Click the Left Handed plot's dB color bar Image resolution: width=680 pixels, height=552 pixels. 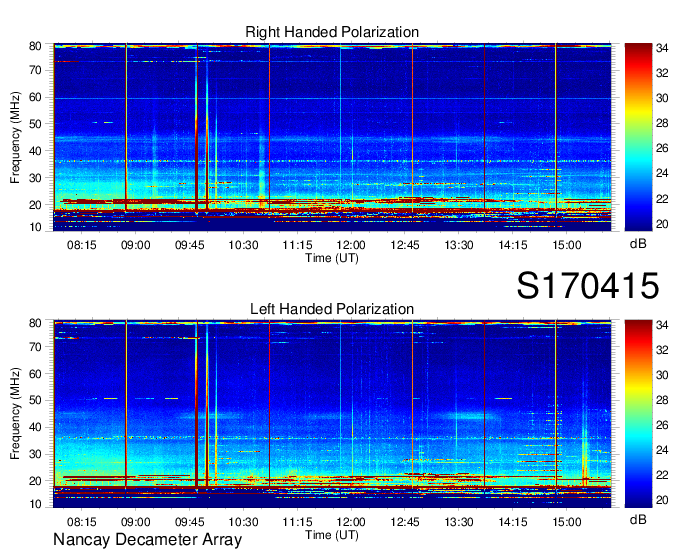tap(638, 414)
